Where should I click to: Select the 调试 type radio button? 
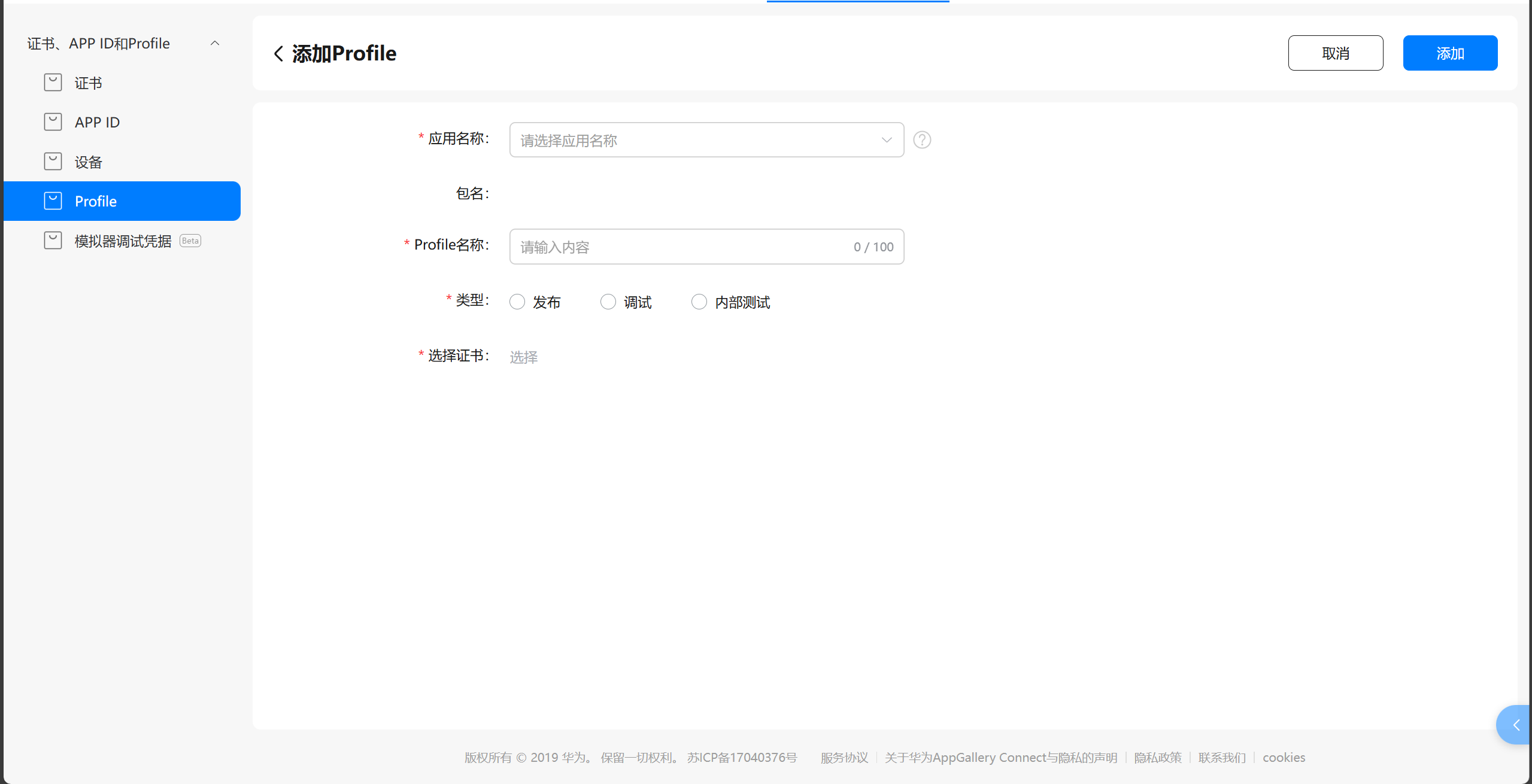pos(608,302)
